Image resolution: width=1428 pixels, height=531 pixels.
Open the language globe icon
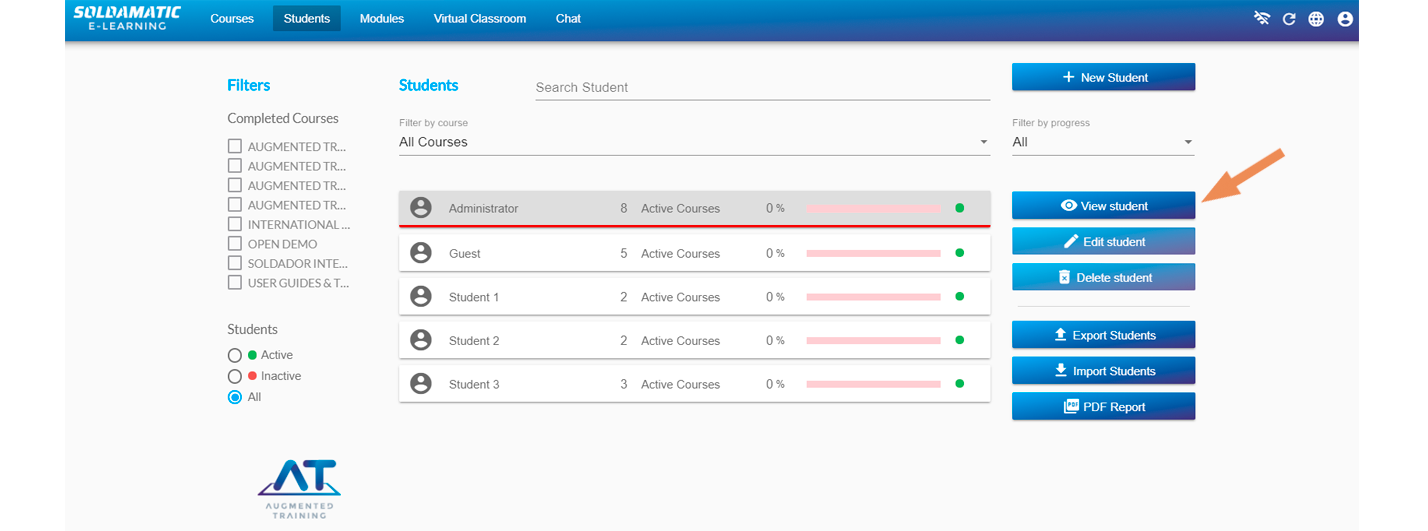1316,19
